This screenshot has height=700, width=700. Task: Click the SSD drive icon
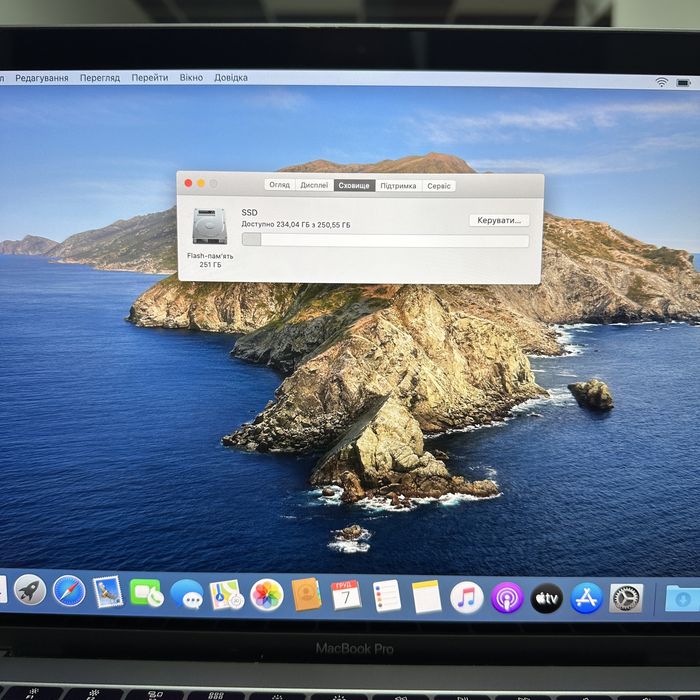point(209,226)
